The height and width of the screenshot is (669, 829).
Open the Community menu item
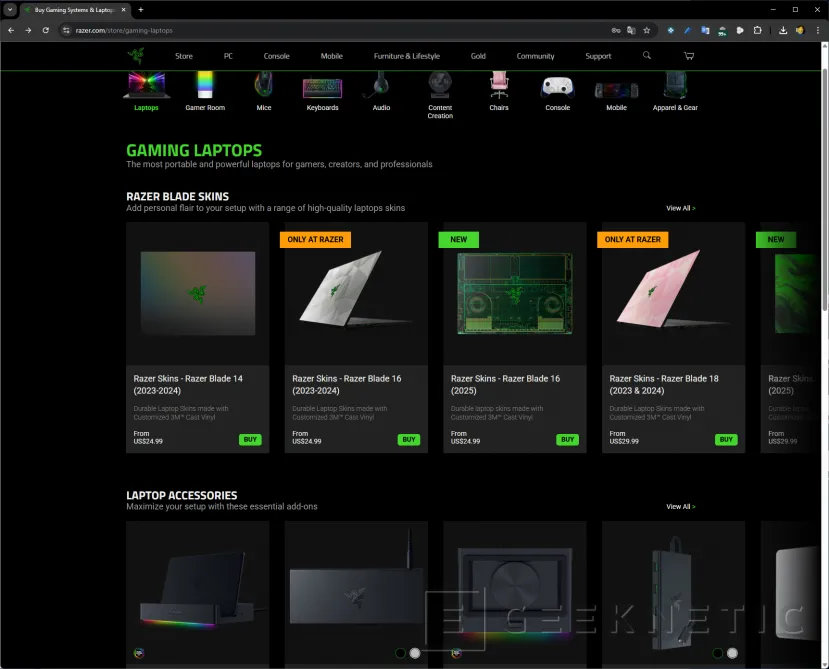(536, 56)
